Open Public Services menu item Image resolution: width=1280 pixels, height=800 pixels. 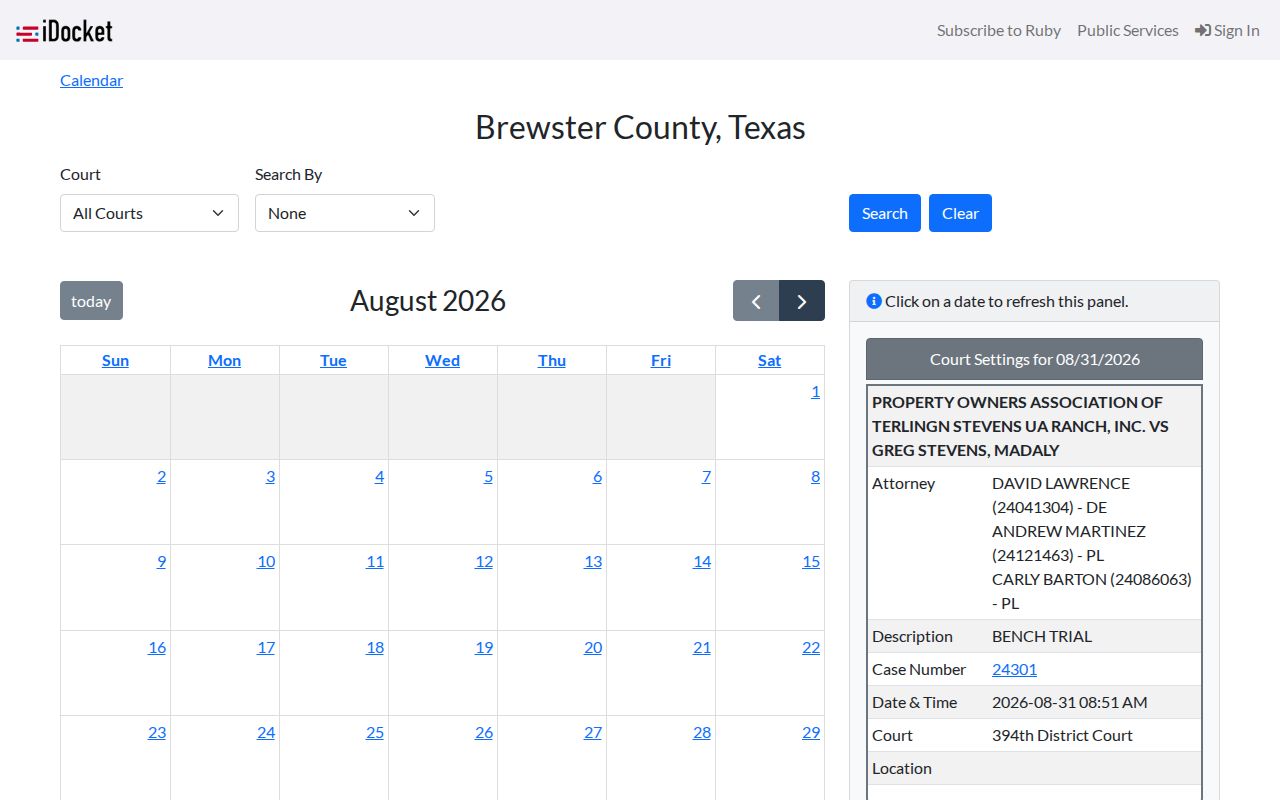click(x=1128, y=30)
